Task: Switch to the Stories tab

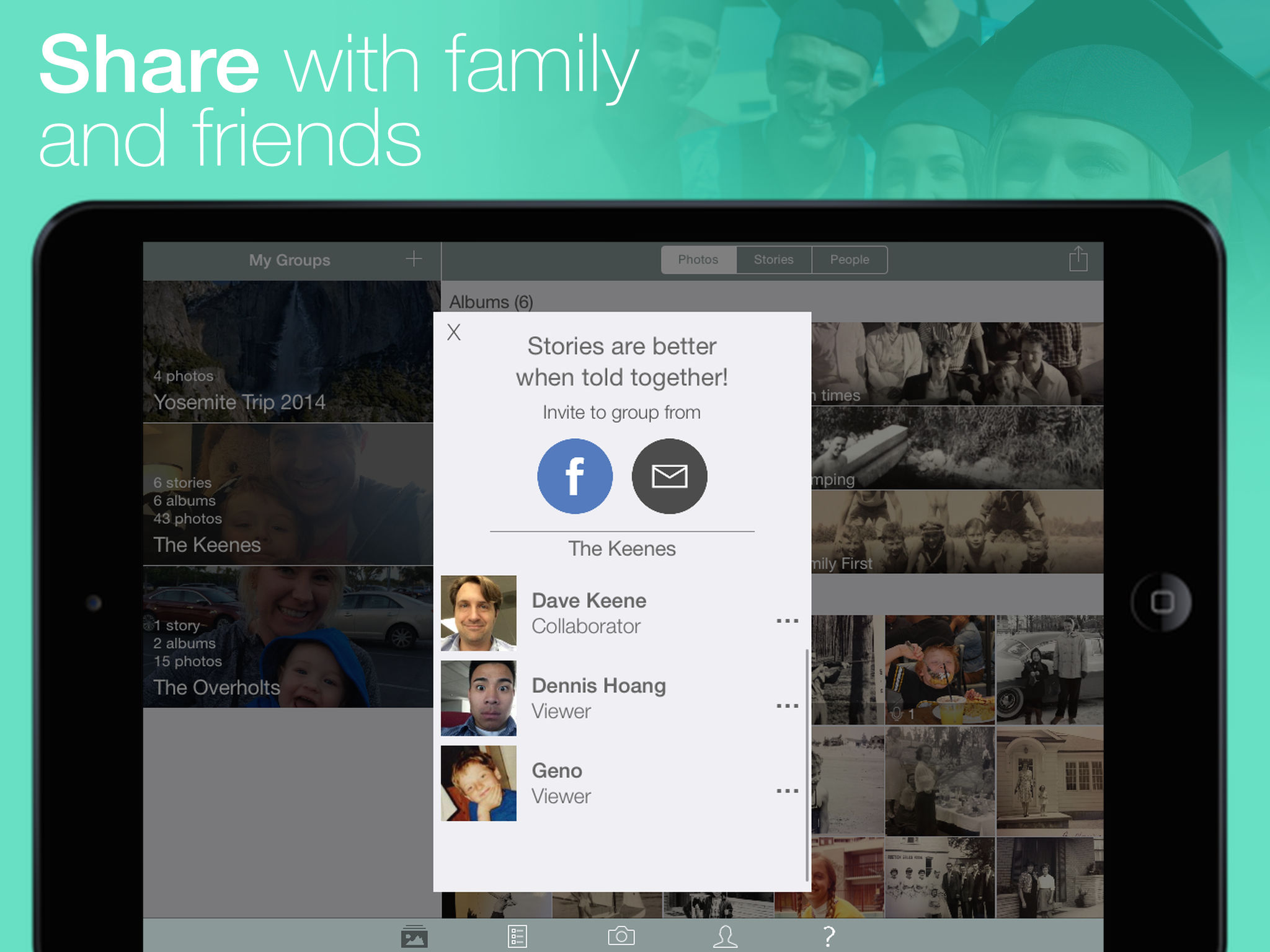Action: point(773,260)
